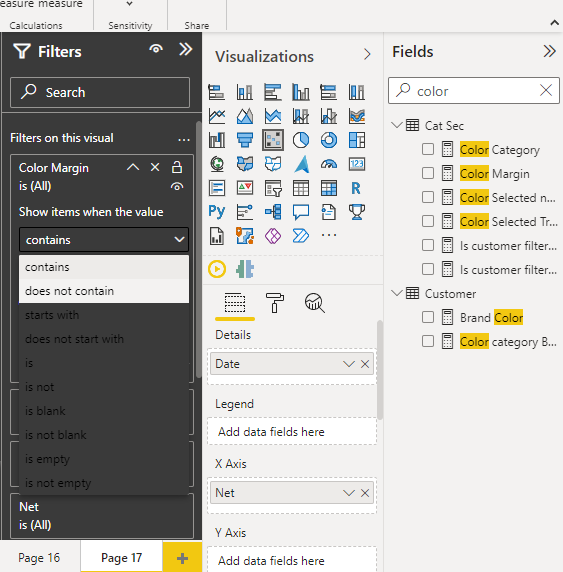The image size is (563, 572).
Task: Select the Decomposition tree visual
Action: pos(273,212)
